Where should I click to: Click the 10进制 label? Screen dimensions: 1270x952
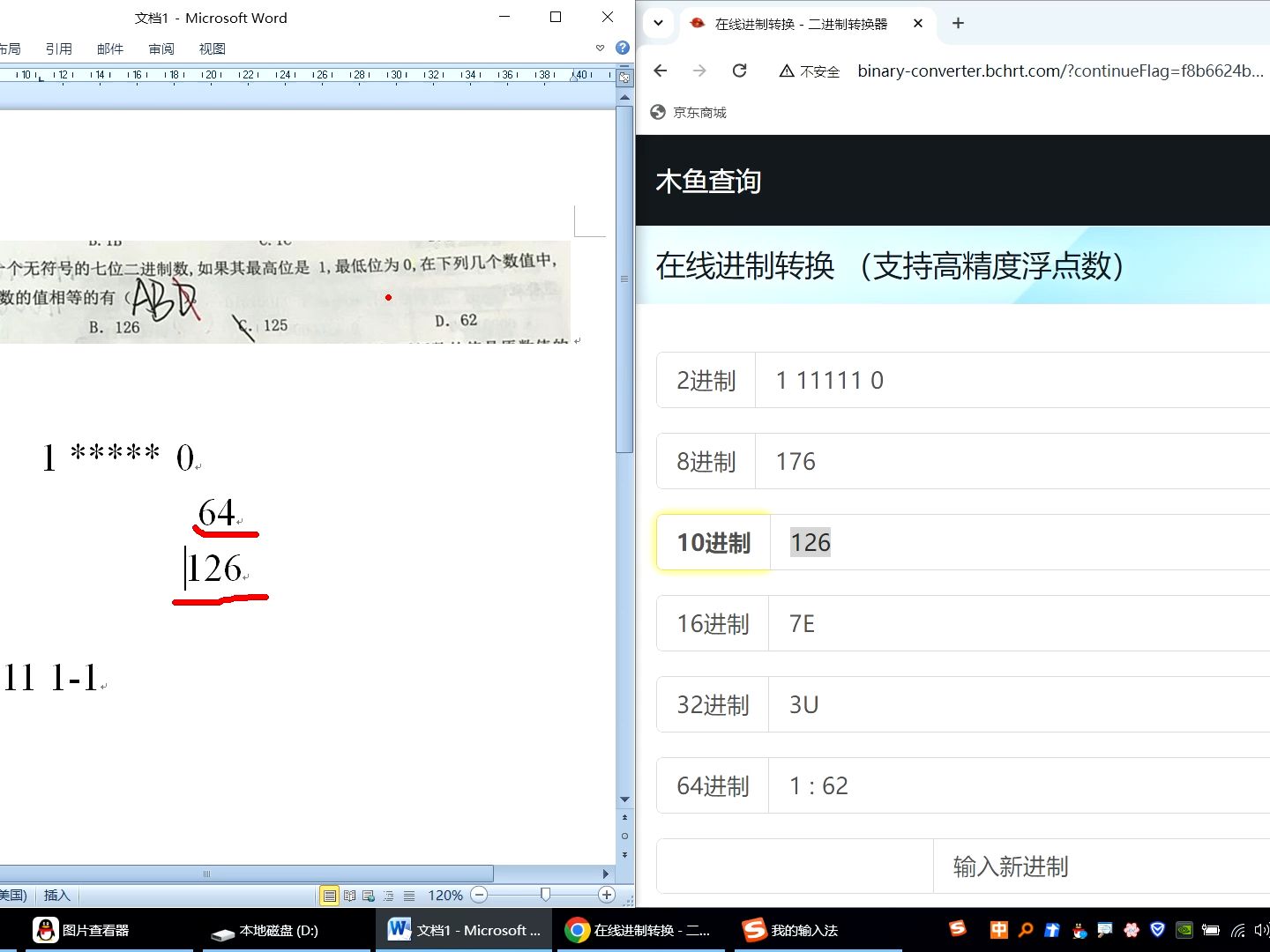tap(713, 542)
